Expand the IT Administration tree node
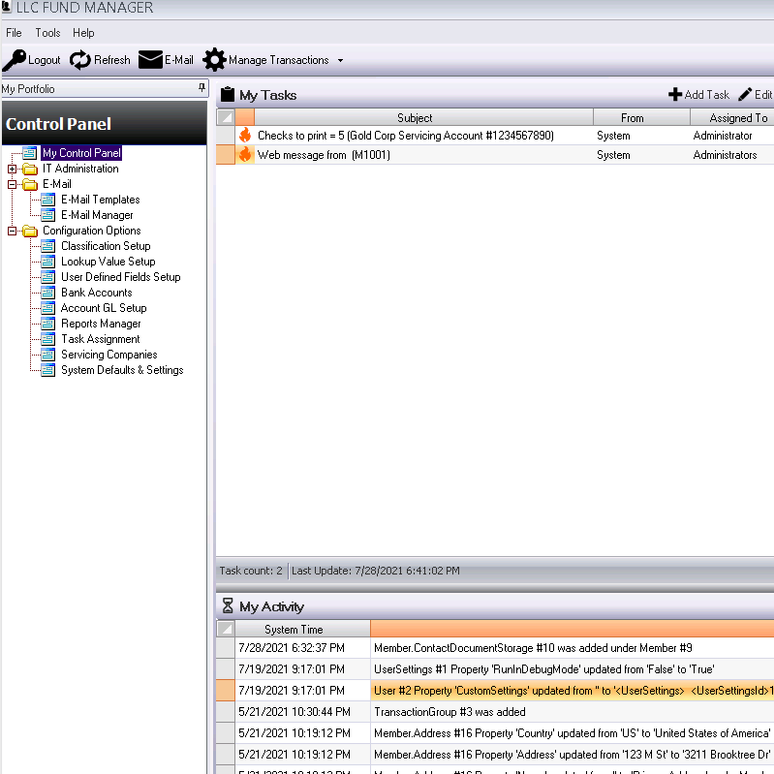The image size is (774, 774). click(12, 169)
